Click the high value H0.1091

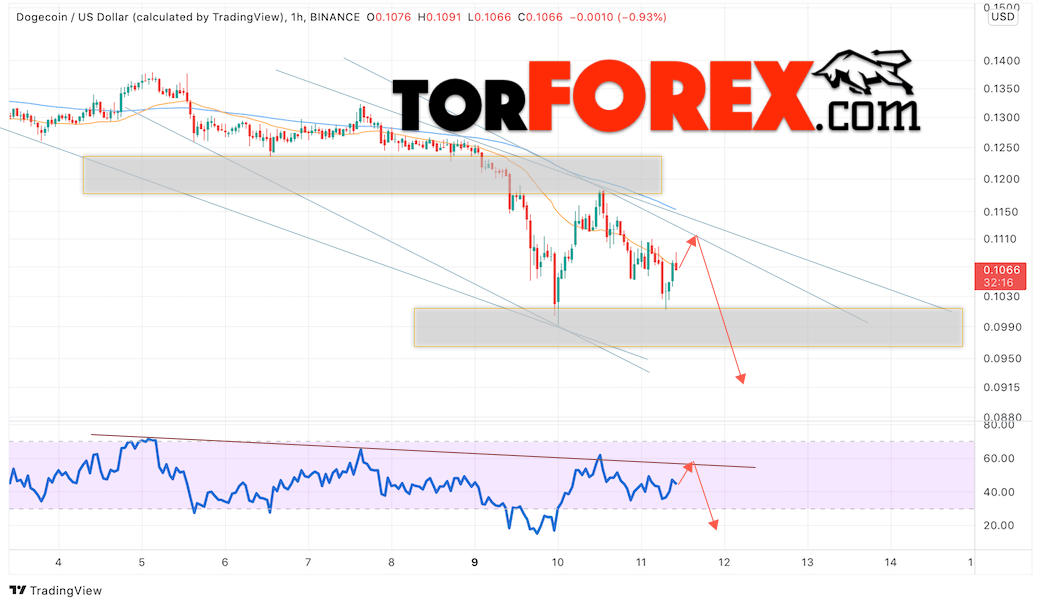(x=440, y=17)
